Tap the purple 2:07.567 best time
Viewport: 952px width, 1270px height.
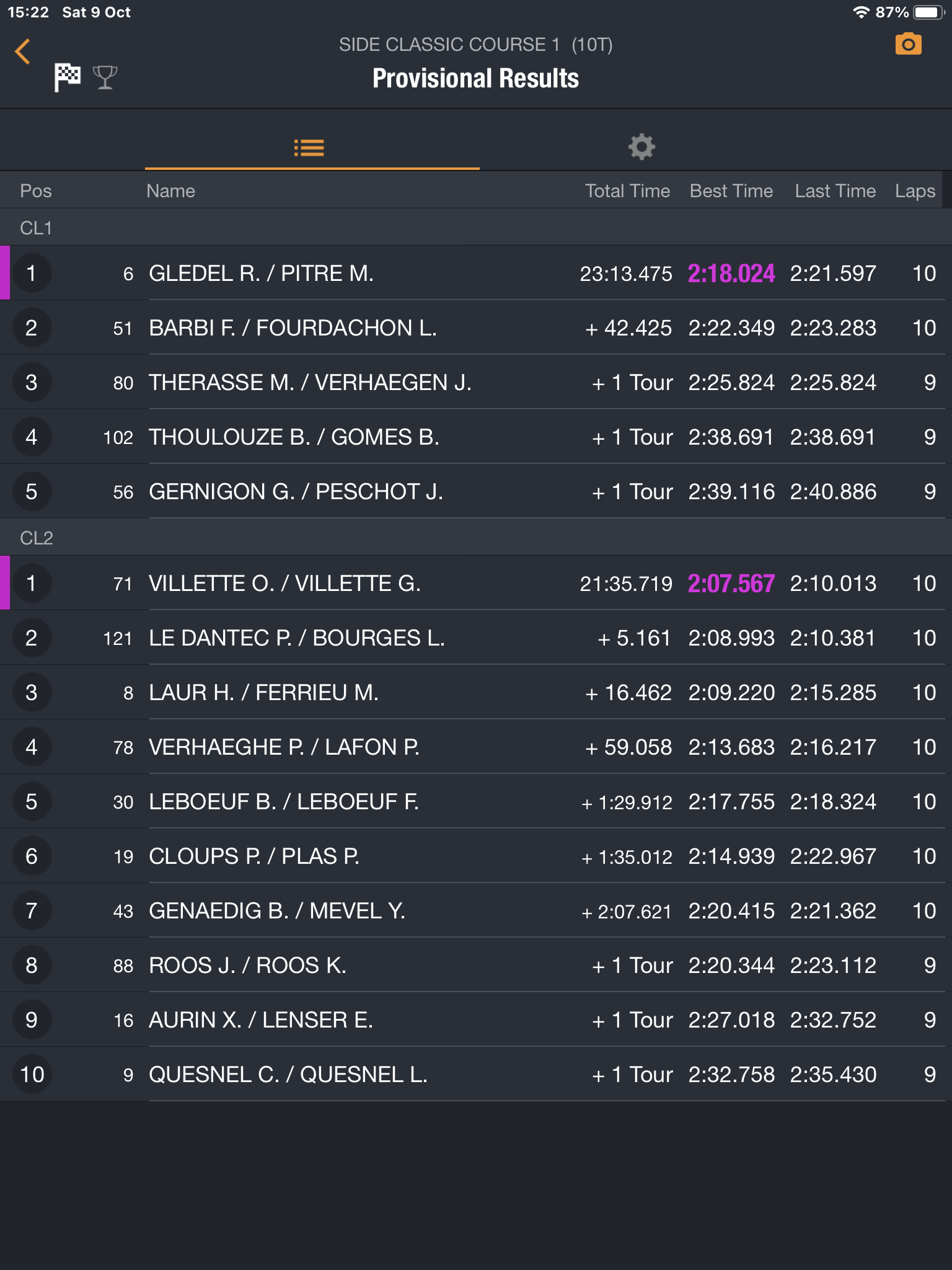click(731, 584)
